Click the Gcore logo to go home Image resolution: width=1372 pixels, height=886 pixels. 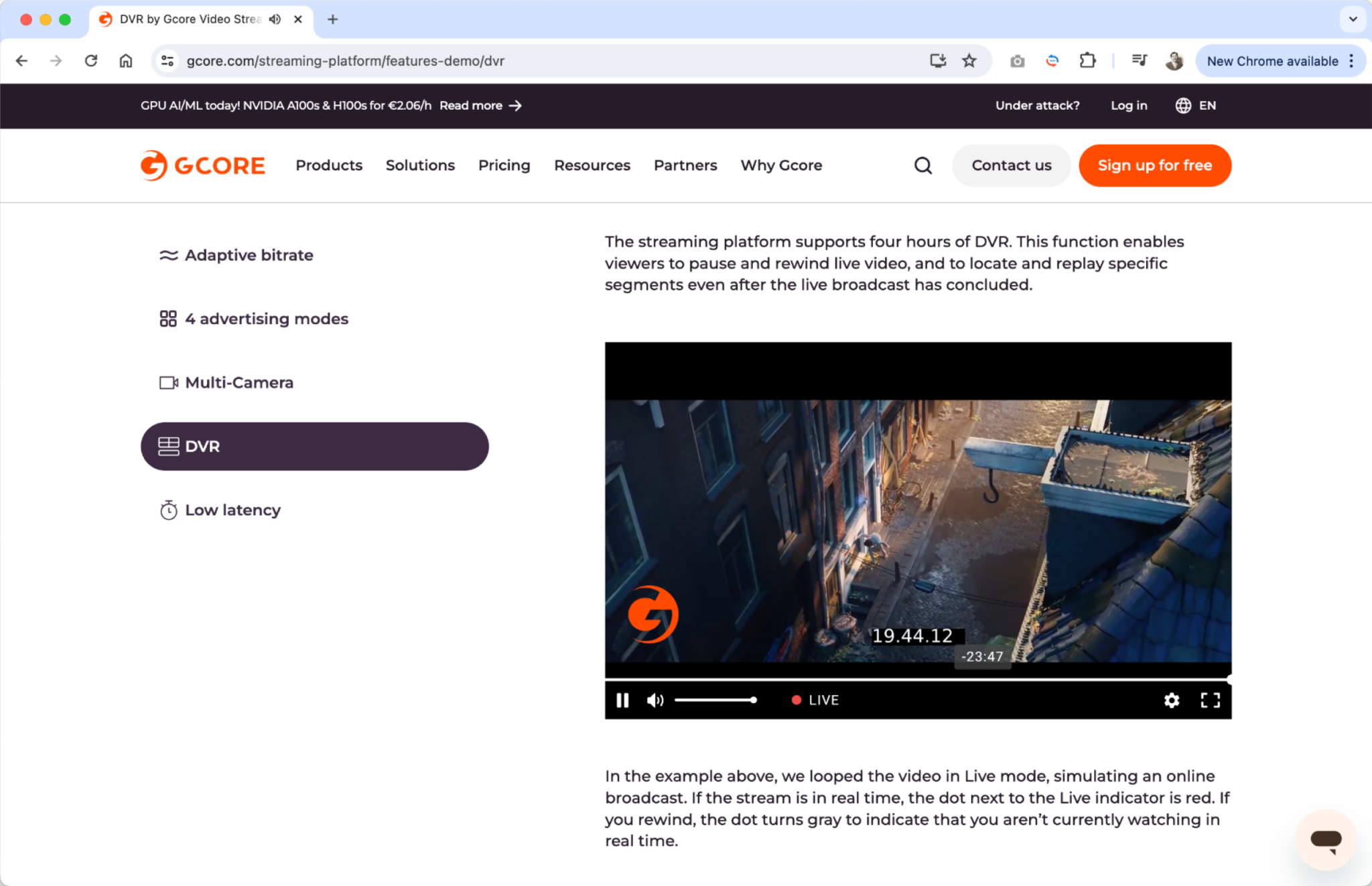coord(202,165)
